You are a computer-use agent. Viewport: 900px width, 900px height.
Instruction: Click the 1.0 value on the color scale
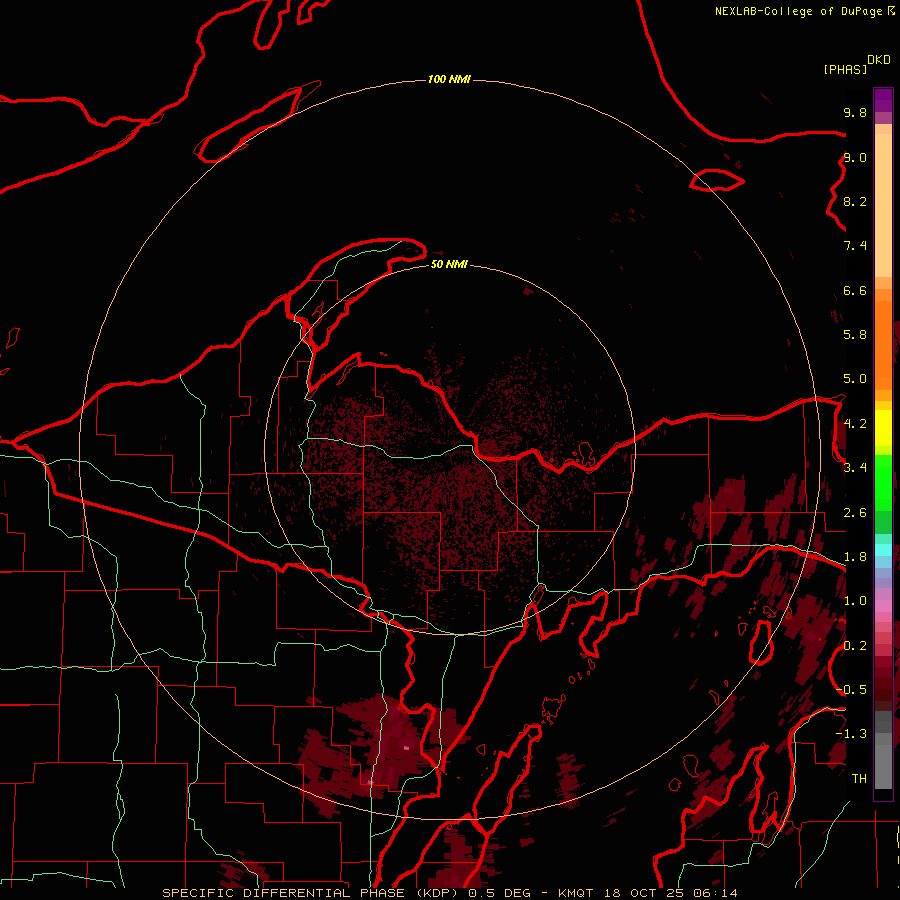[855, 601]
